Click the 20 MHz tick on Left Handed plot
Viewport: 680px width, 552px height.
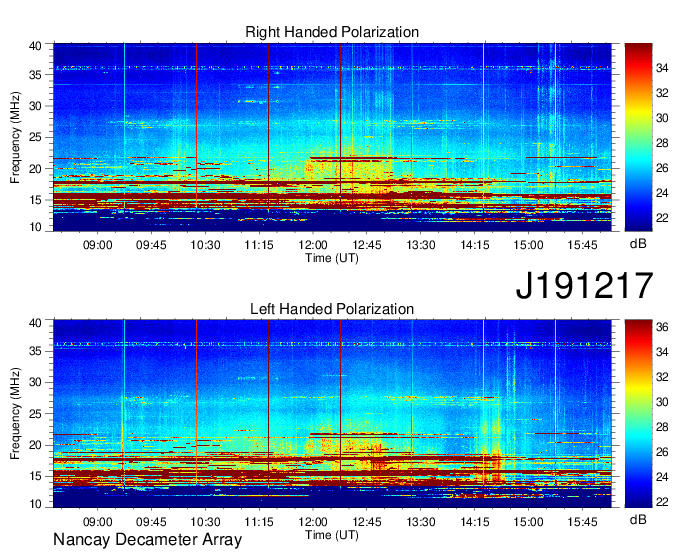pos(35,445)
